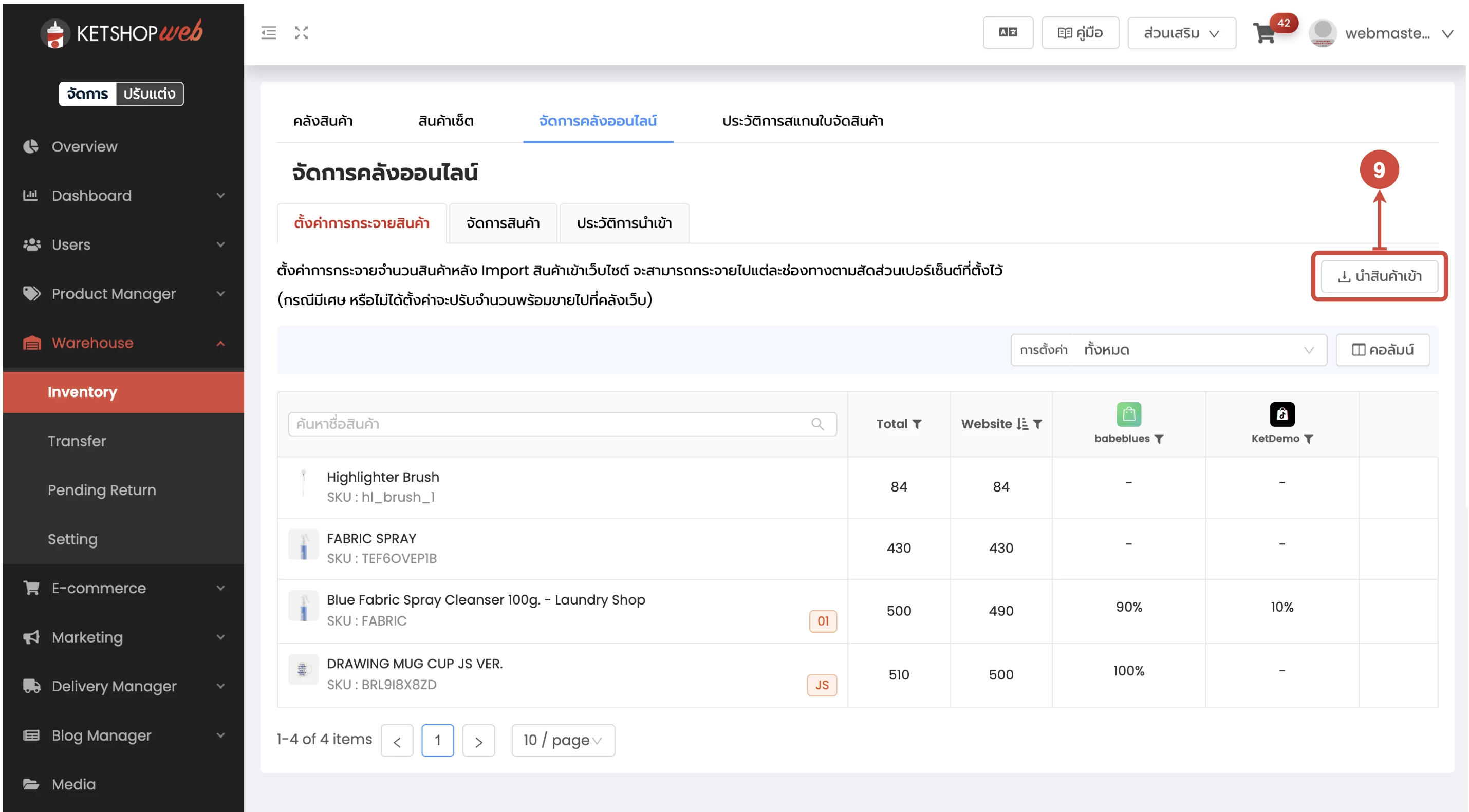Open the ส่วนเสริม dropdown in header
The width and height of the screenshot is (1469, 812).
point(1181,33)
